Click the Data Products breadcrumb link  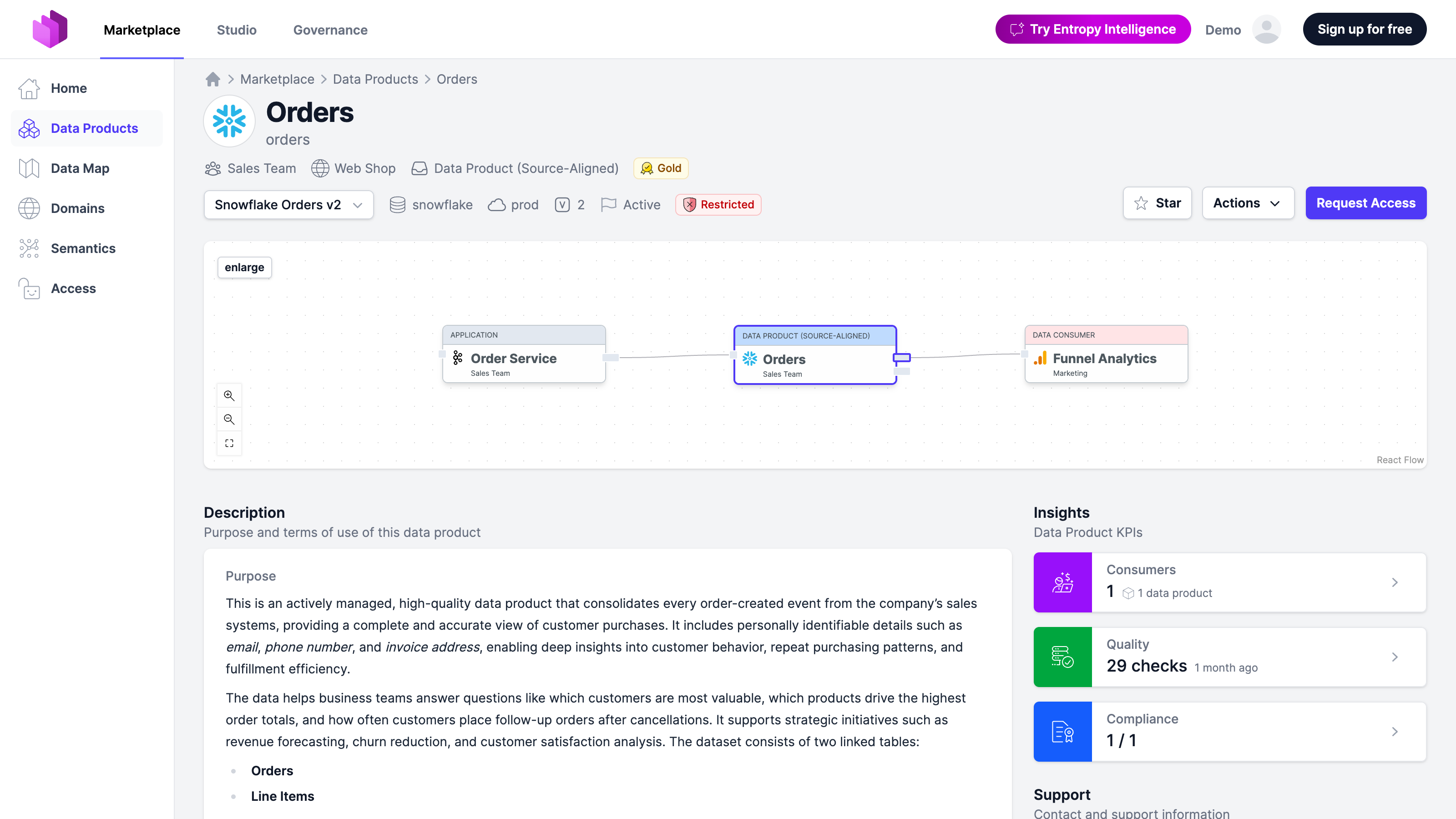[x=375, y=79]
